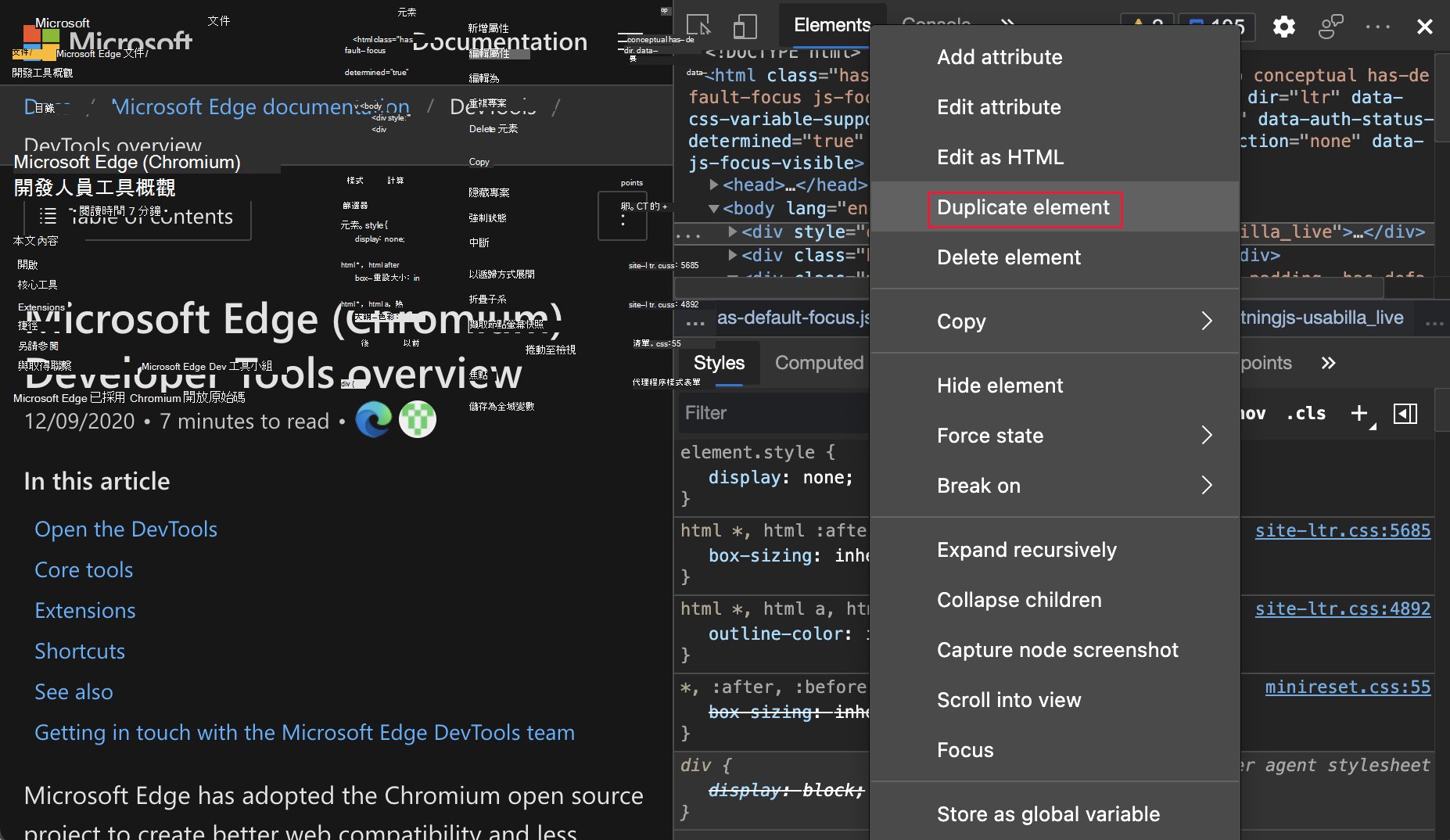Click the send feedback icon

1330,27
